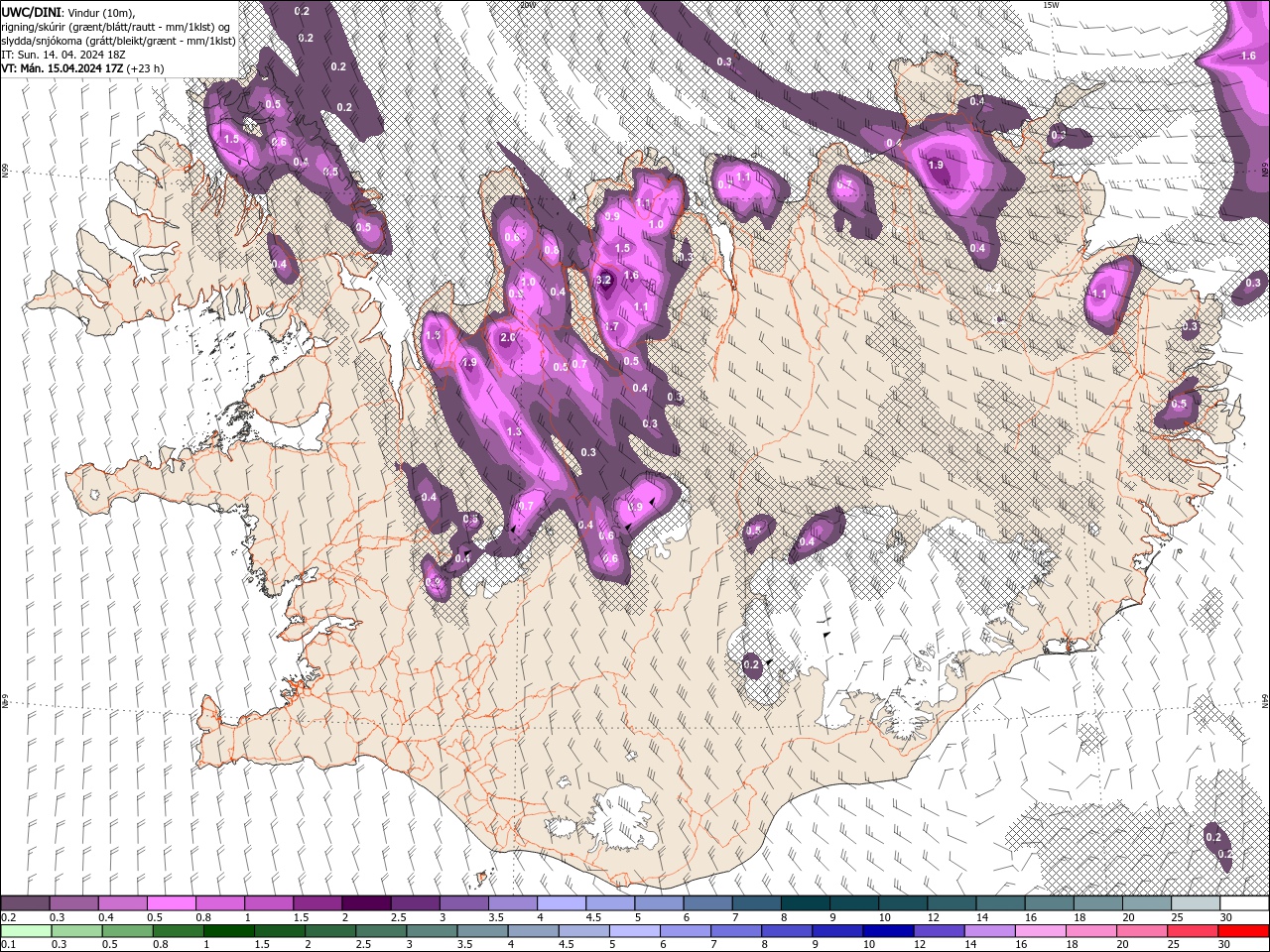Click the 64N latitude label on right edge
Image resolution: width=1270 pixels, height=952 pixels.
pos(1265,700)
